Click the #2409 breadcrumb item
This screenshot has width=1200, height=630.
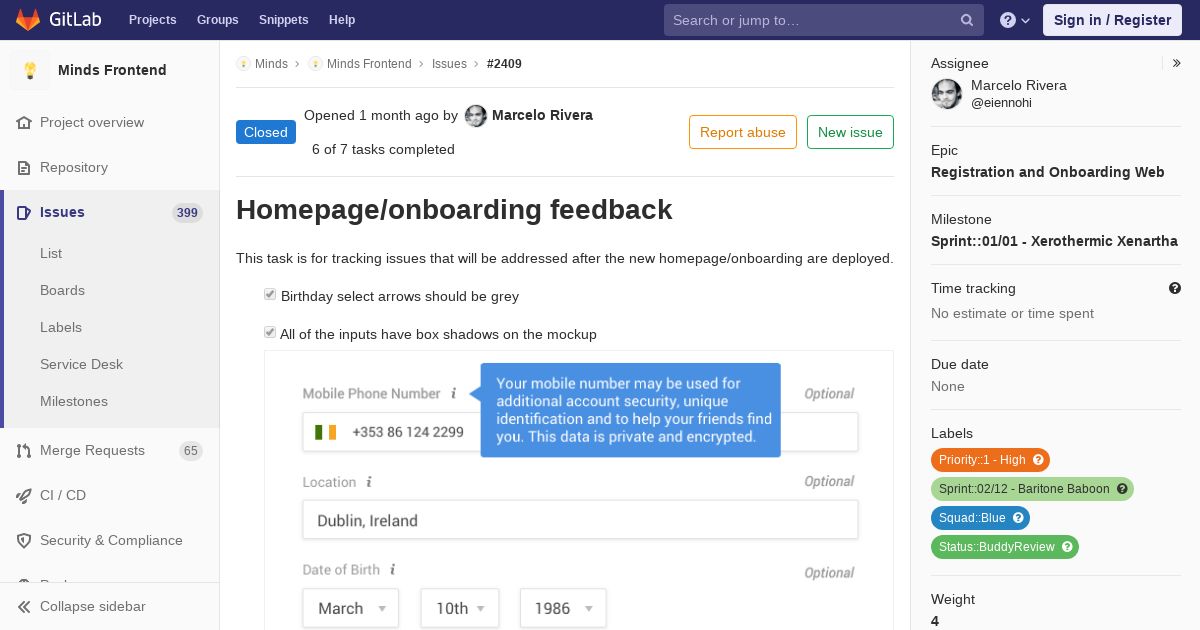coord(504,63)
